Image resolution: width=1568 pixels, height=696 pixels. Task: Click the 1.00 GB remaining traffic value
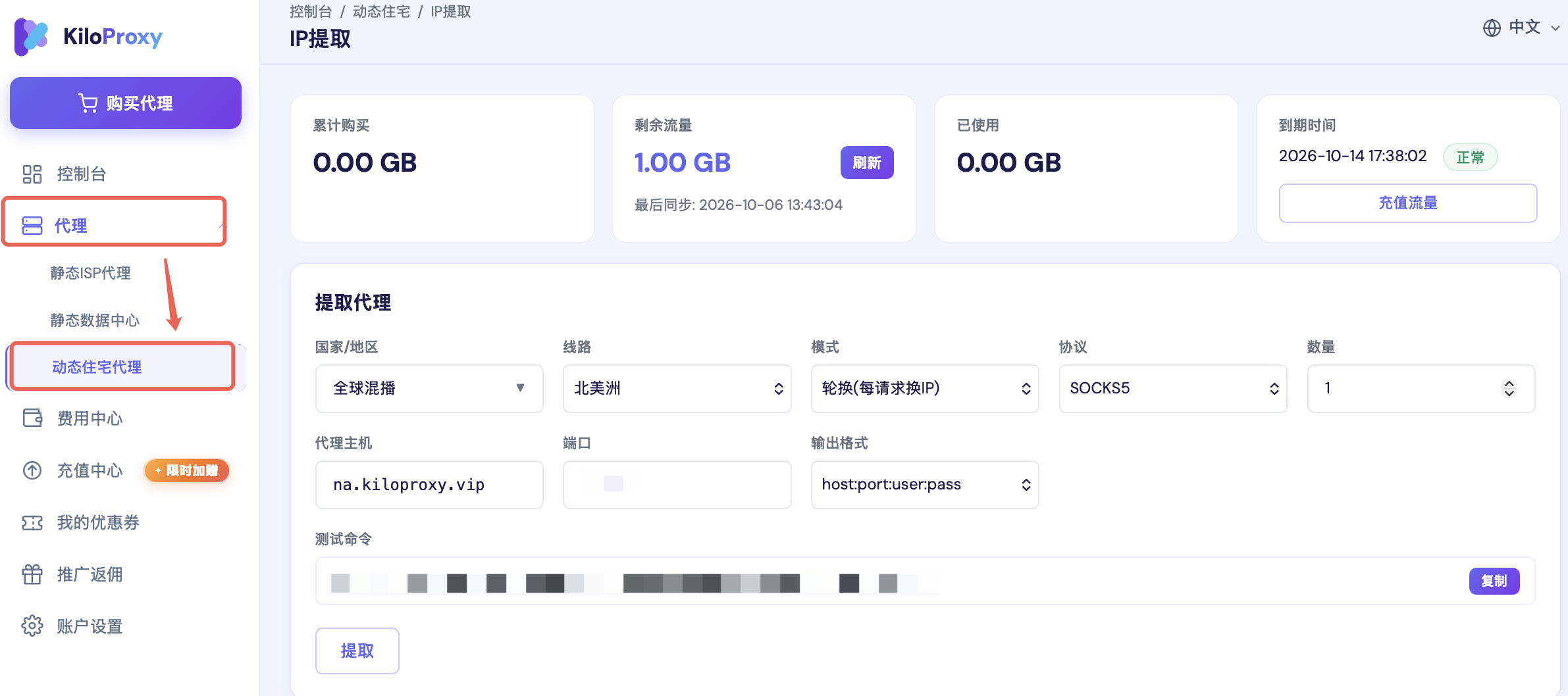tap(683, 162)
